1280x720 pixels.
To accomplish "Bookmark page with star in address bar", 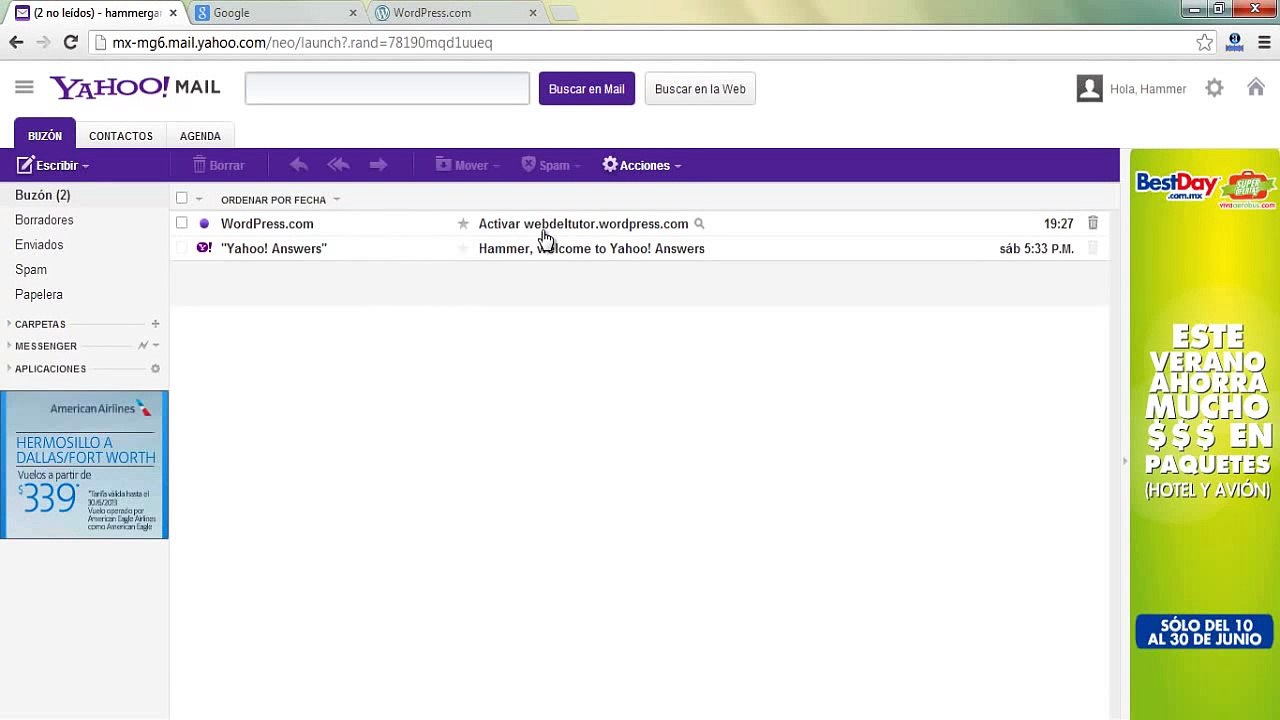I will [x=1205, y=43].
